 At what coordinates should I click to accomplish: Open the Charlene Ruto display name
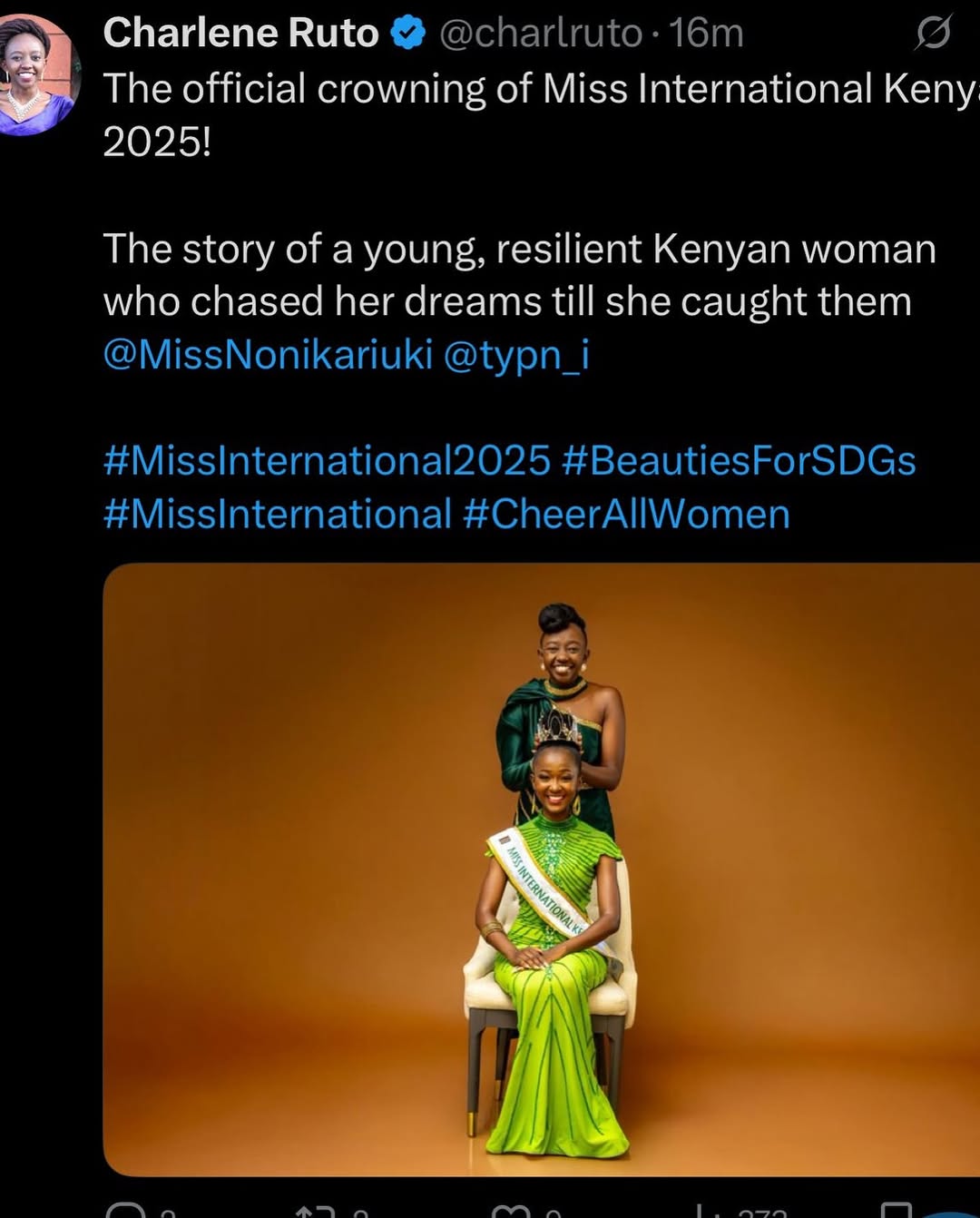coord(240,34)
